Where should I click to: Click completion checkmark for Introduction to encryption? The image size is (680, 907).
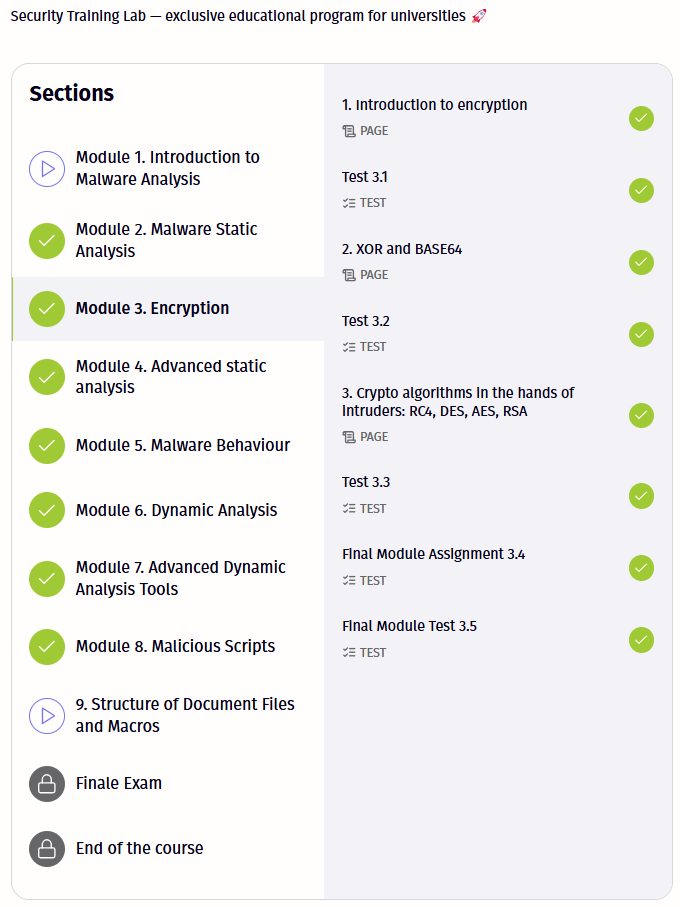click(641, 118)
